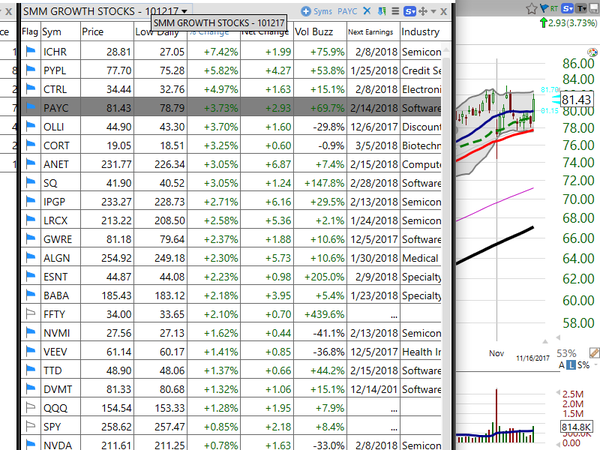Select the A arithmetic scale button
Viewport: 600px width, 450px height.
561,365
